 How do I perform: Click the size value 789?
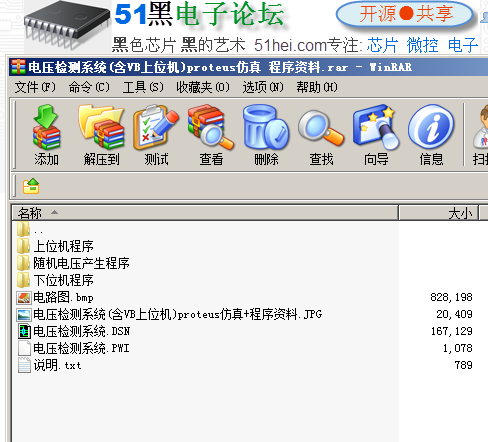tap(464, 365)
